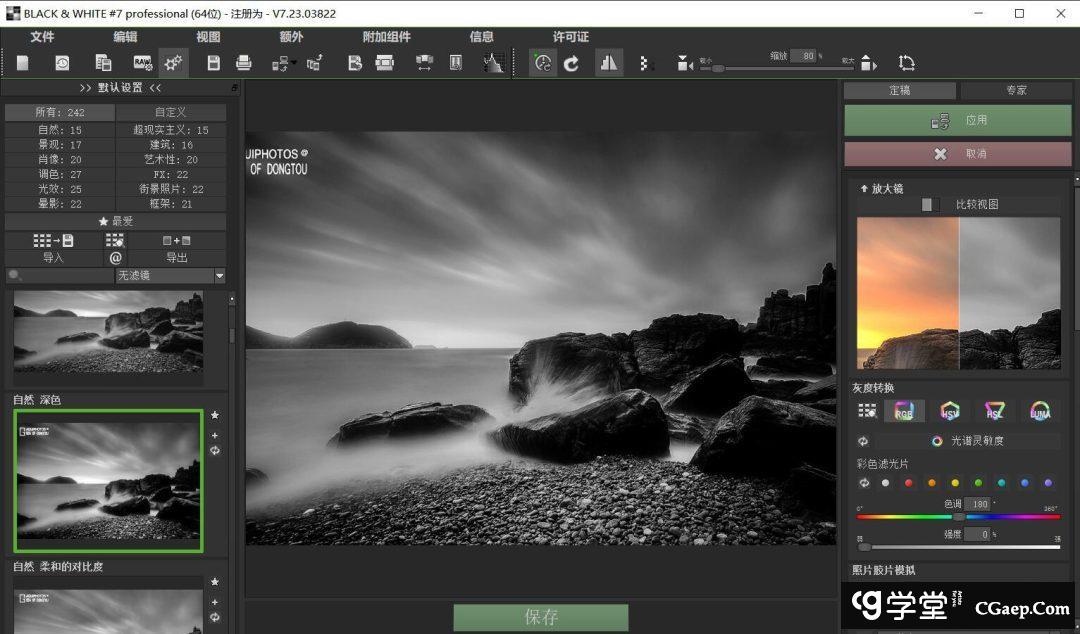Open the histogram icon in toolbar
This screenshot has width=1080, height=634.
click(x=492, y=63)
